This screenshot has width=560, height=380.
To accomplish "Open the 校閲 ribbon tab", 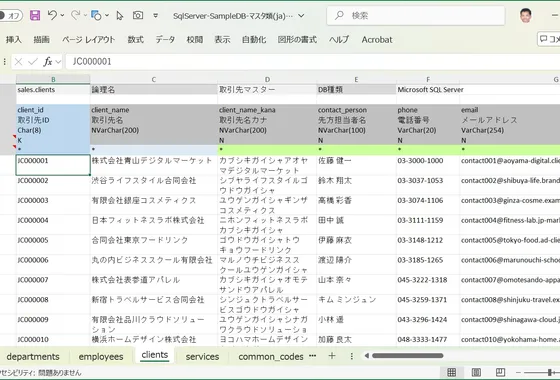I will tap(195, 40).
